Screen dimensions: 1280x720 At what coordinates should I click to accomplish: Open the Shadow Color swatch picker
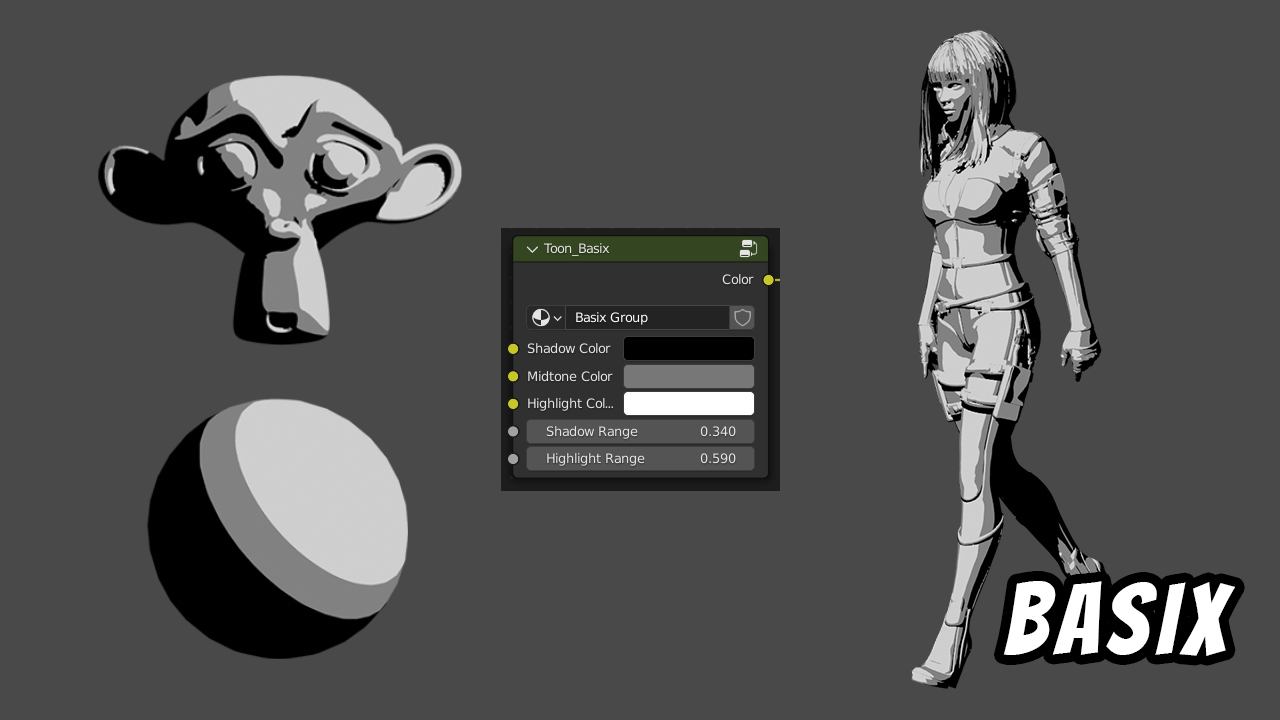pyautogui.click(x=688, y=348)
